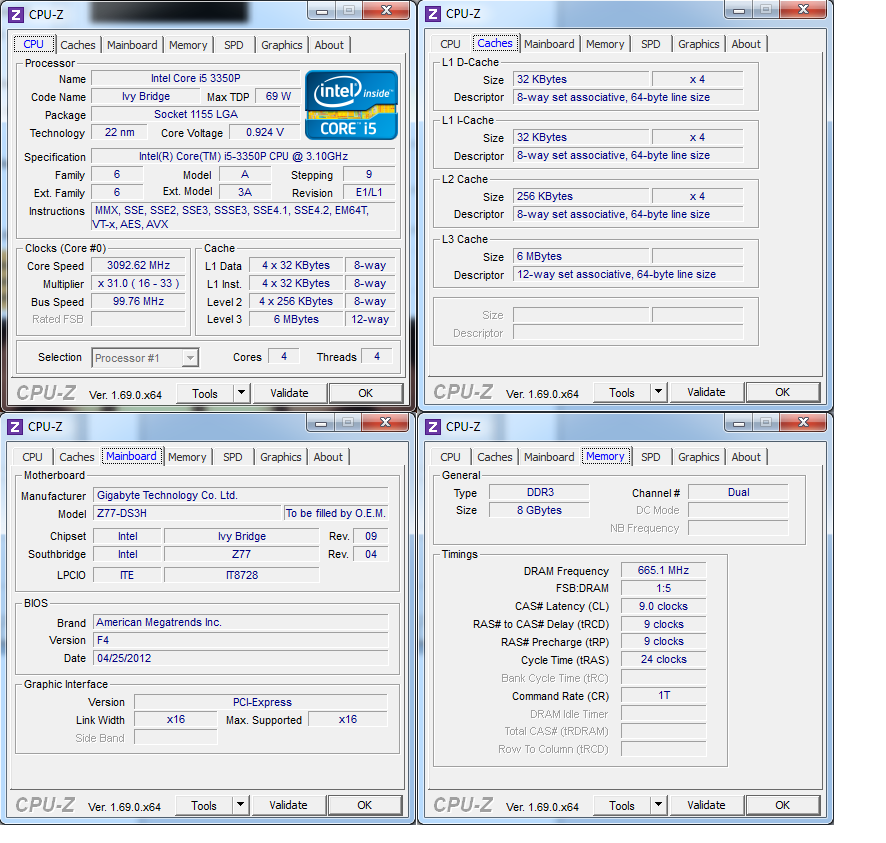886x843 pixels.
Task: Click Tools button in CPU window
Action: pyautogui.click(x=205, y=393)
